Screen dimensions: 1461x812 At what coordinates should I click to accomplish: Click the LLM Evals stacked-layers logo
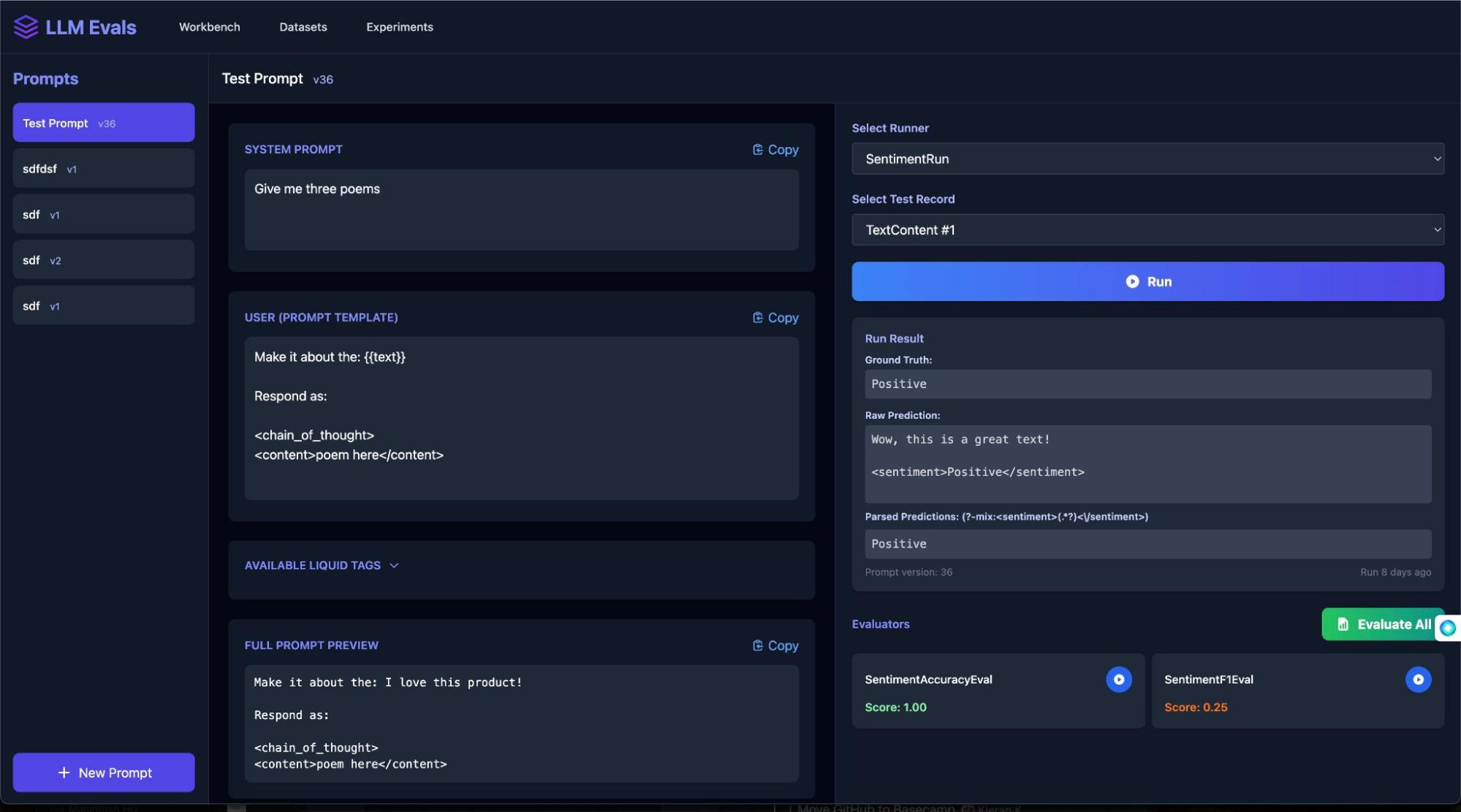click(x=26, y=27)
